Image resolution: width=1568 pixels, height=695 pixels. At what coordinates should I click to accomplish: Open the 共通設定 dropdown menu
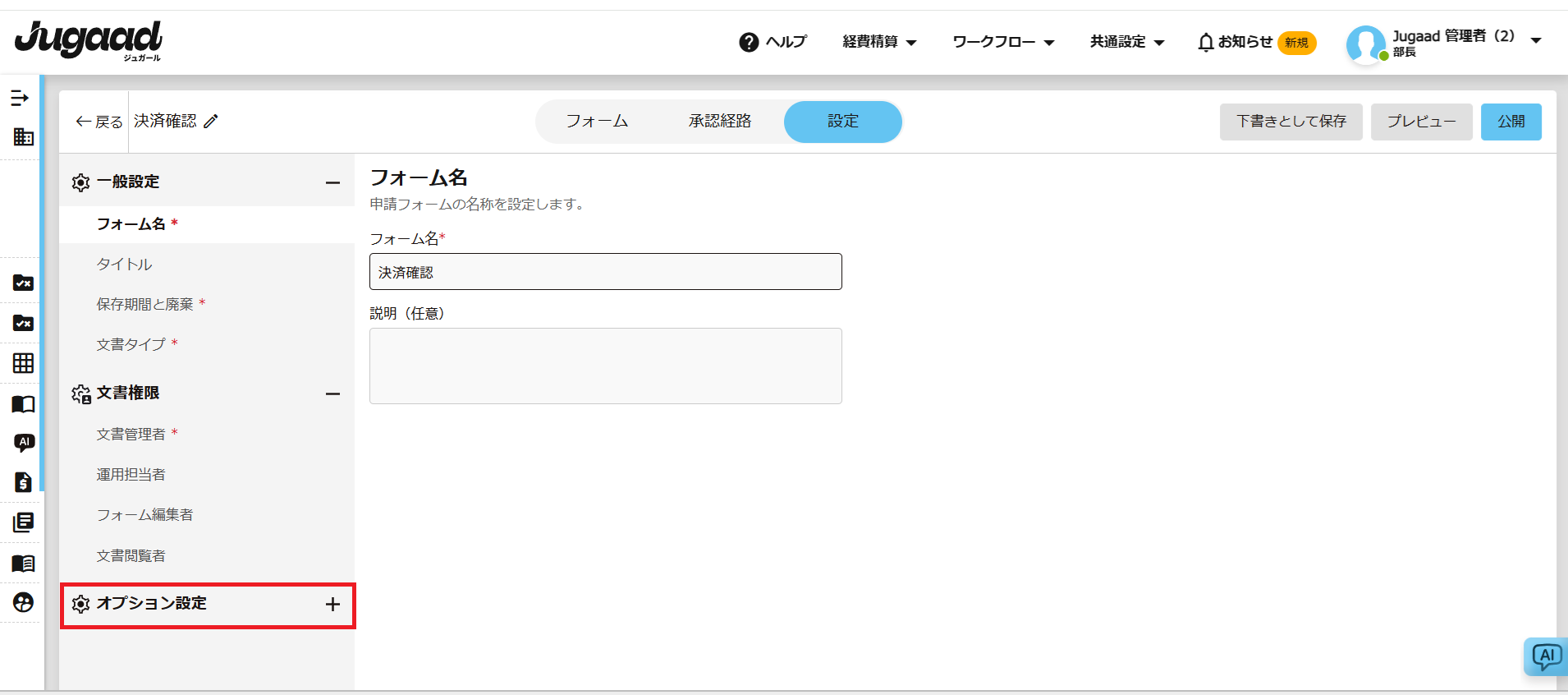click(1126, 42)
